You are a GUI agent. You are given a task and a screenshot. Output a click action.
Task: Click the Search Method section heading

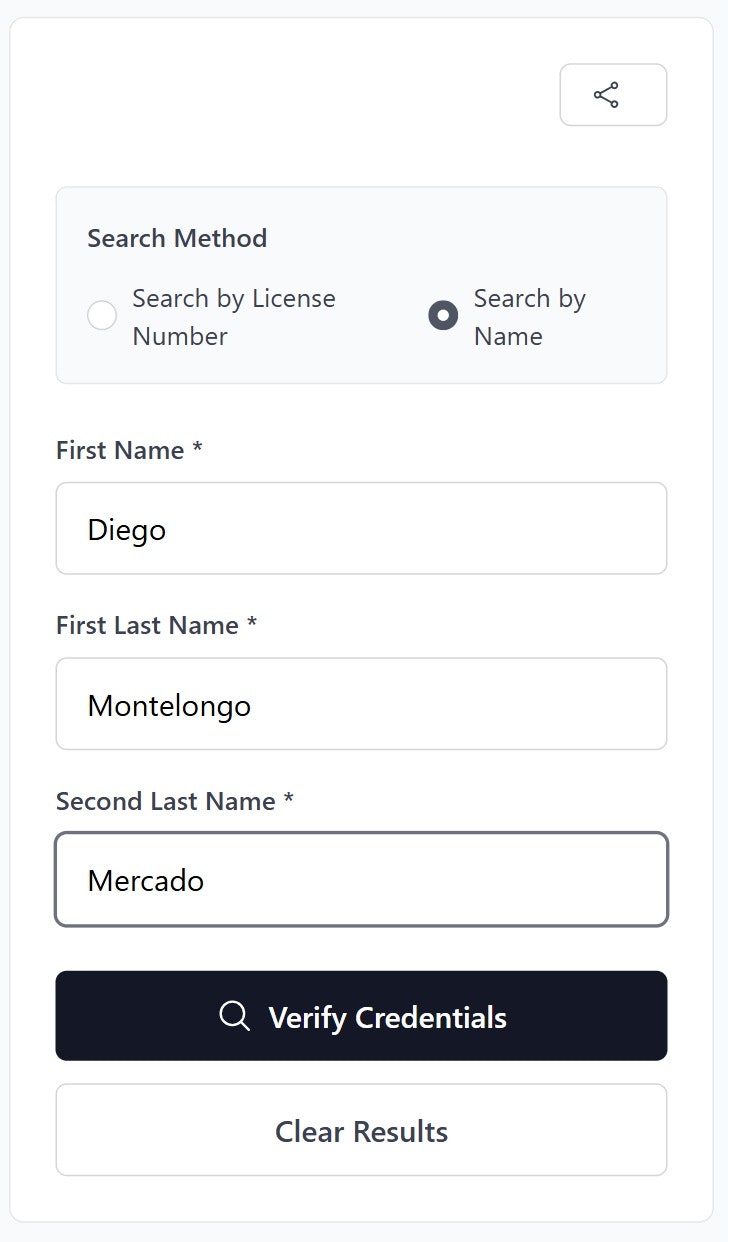(177, 238)
